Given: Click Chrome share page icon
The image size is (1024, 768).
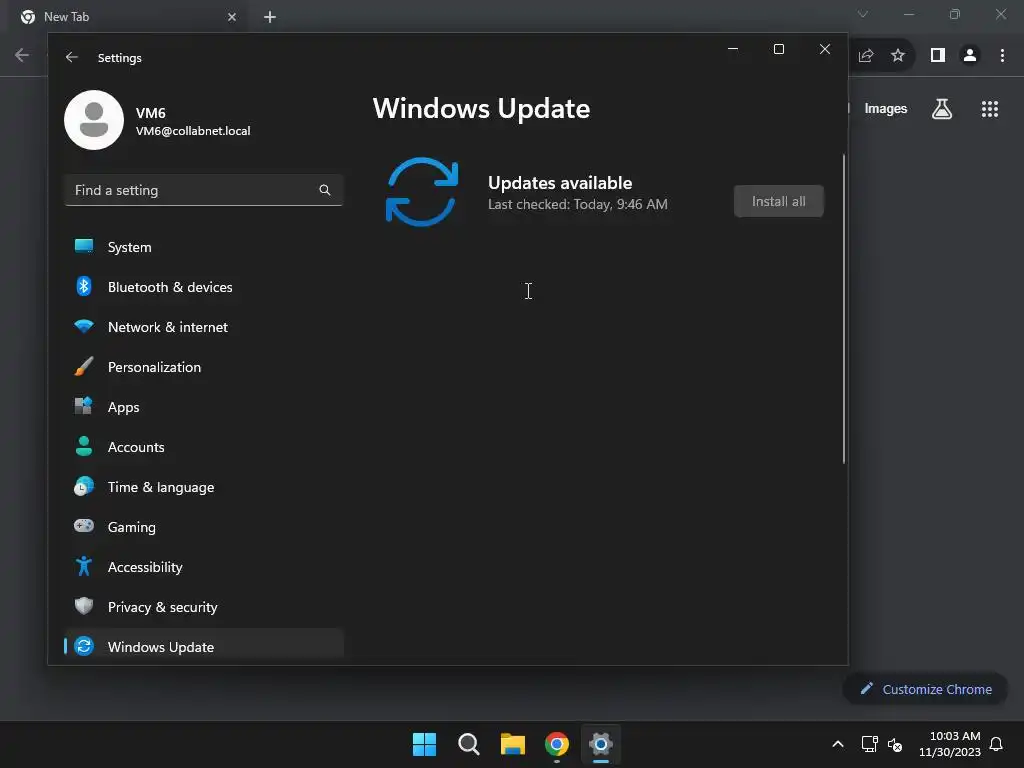Looking at the screenshot, I should click(866, 56).
